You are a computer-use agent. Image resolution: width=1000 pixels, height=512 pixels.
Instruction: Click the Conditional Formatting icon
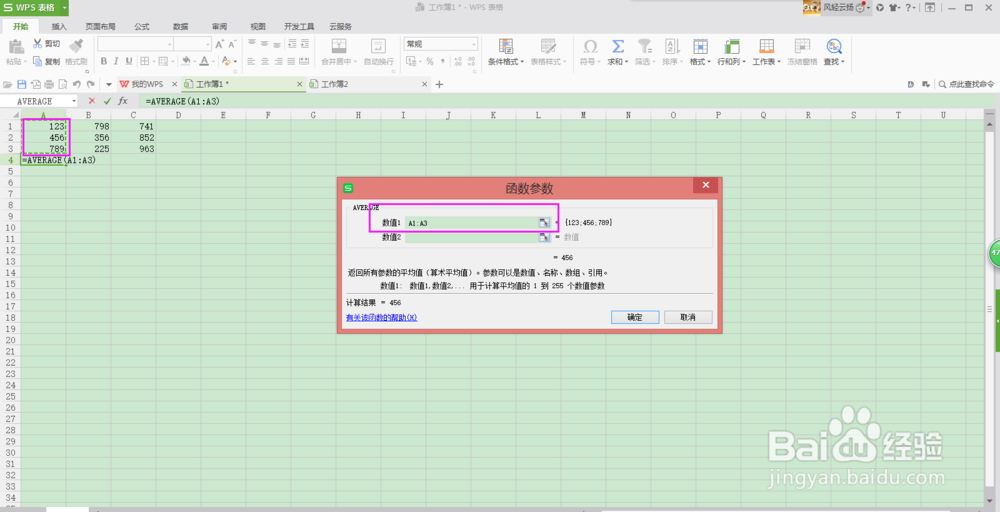pos(506,46)
